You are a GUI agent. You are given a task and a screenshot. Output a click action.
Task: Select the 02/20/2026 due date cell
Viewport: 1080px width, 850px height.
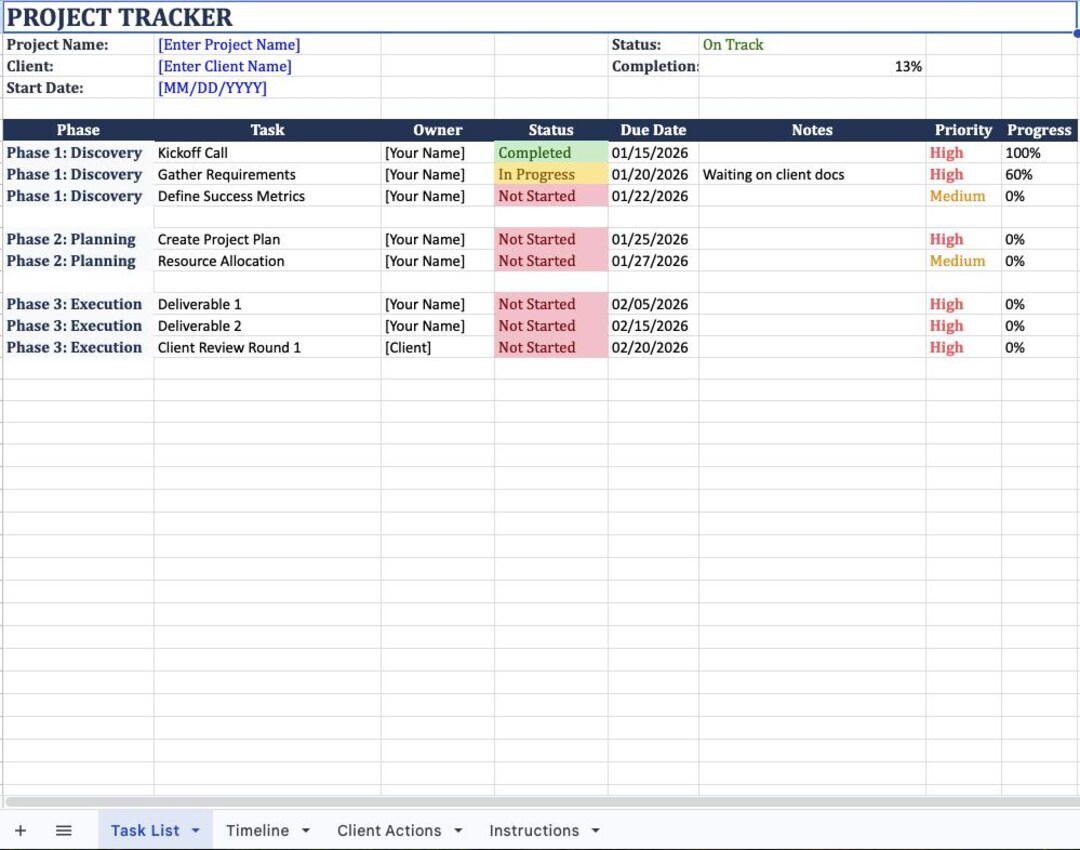[654, 347]
